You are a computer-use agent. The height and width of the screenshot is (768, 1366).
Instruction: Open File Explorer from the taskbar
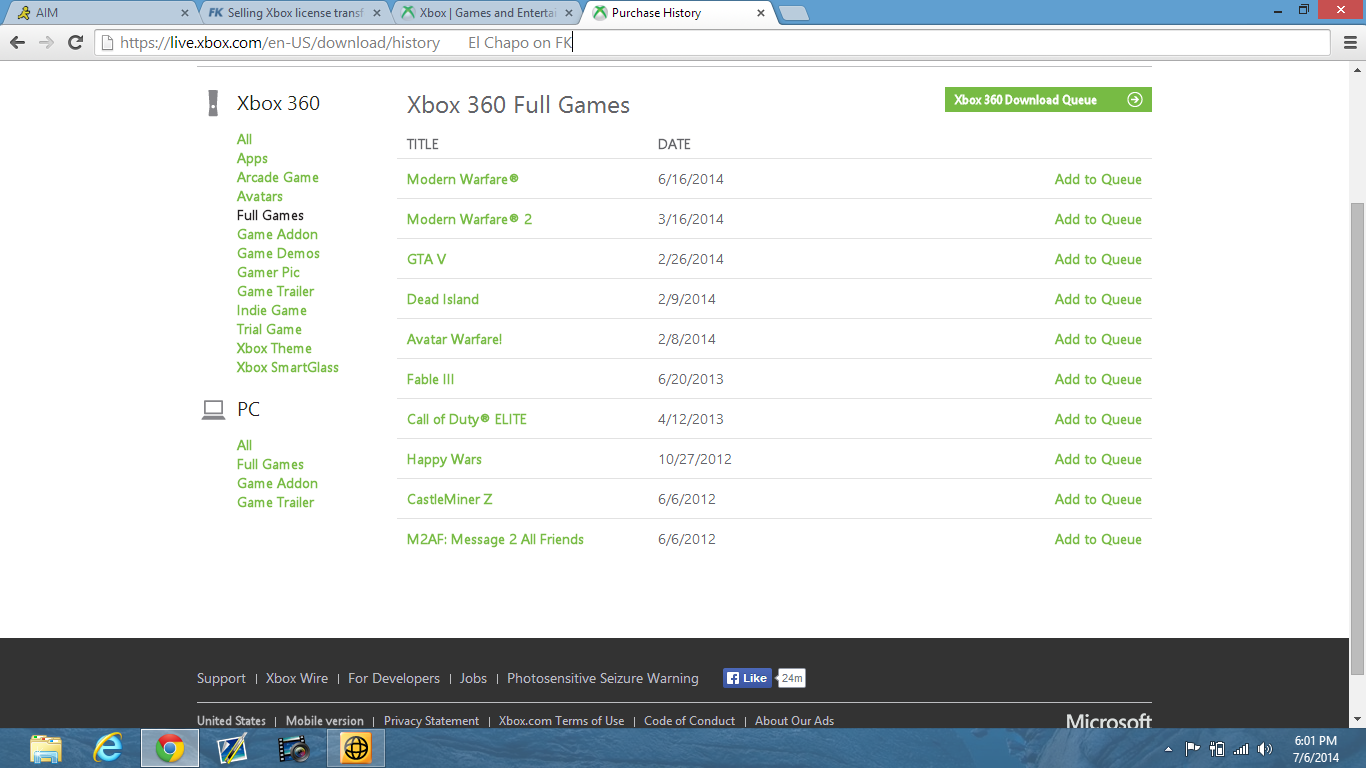tap(46, 748)
